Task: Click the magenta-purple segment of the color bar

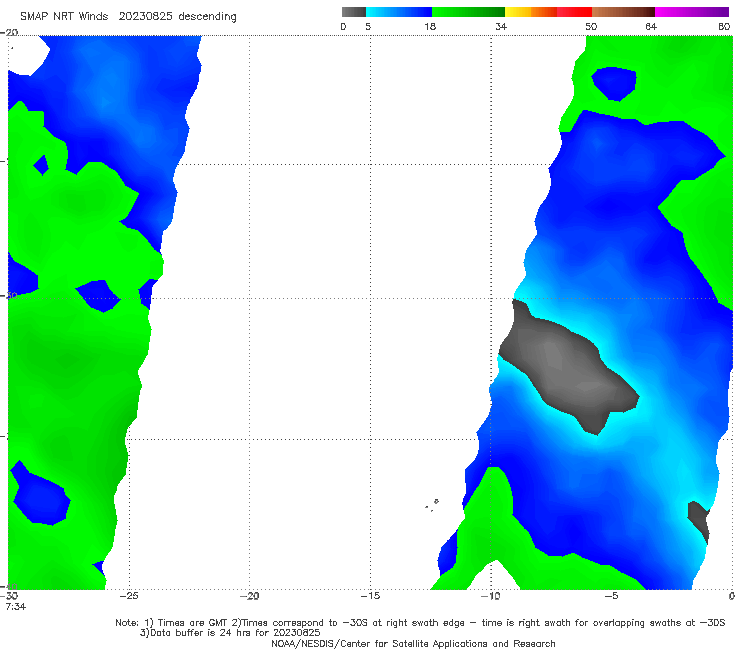Action: [x=692, y=12]
